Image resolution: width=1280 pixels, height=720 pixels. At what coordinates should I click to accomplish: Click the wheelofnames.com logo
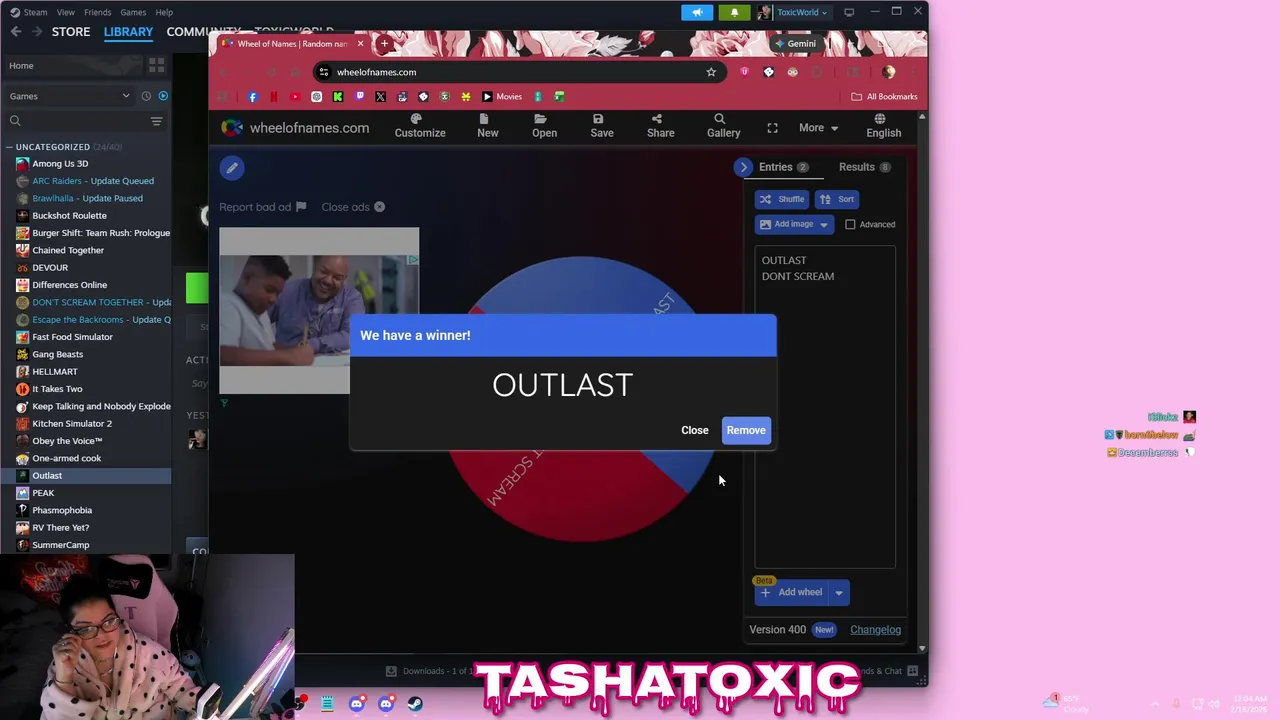coord(295,128)
